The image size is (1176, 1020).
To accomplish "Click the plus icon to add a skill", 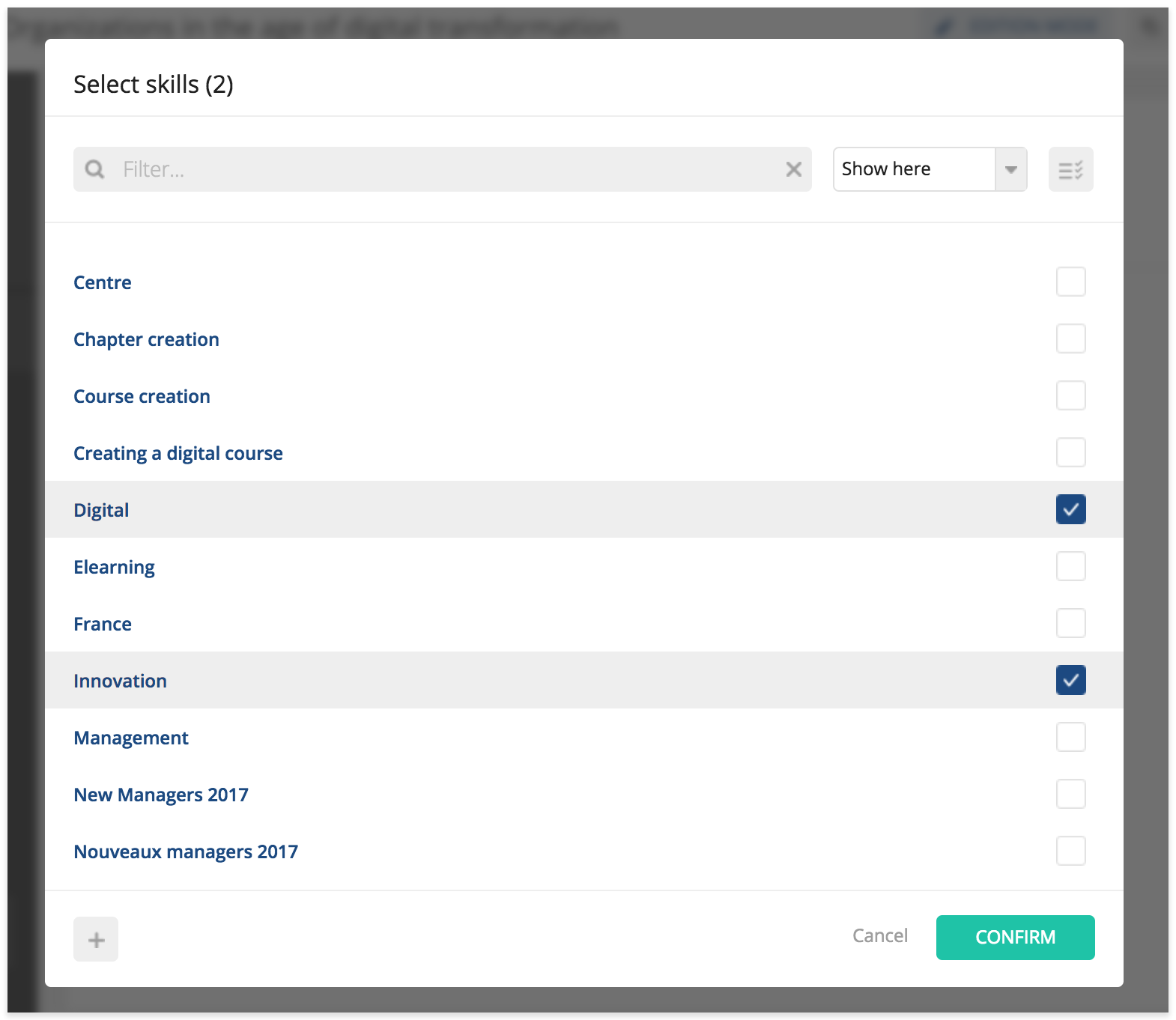I will [96, 939].
